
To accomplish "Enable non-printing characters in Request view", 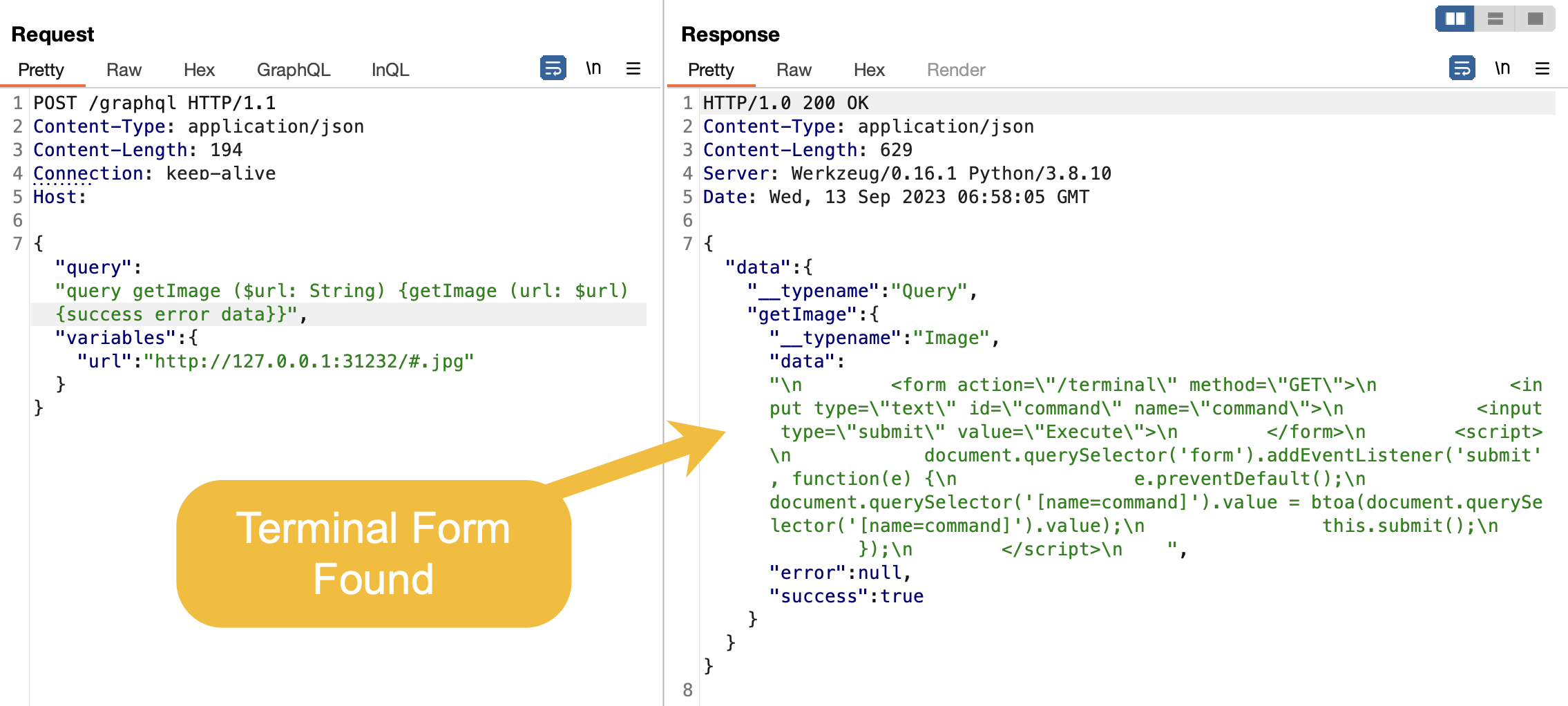I will click(x=593, y=69).
